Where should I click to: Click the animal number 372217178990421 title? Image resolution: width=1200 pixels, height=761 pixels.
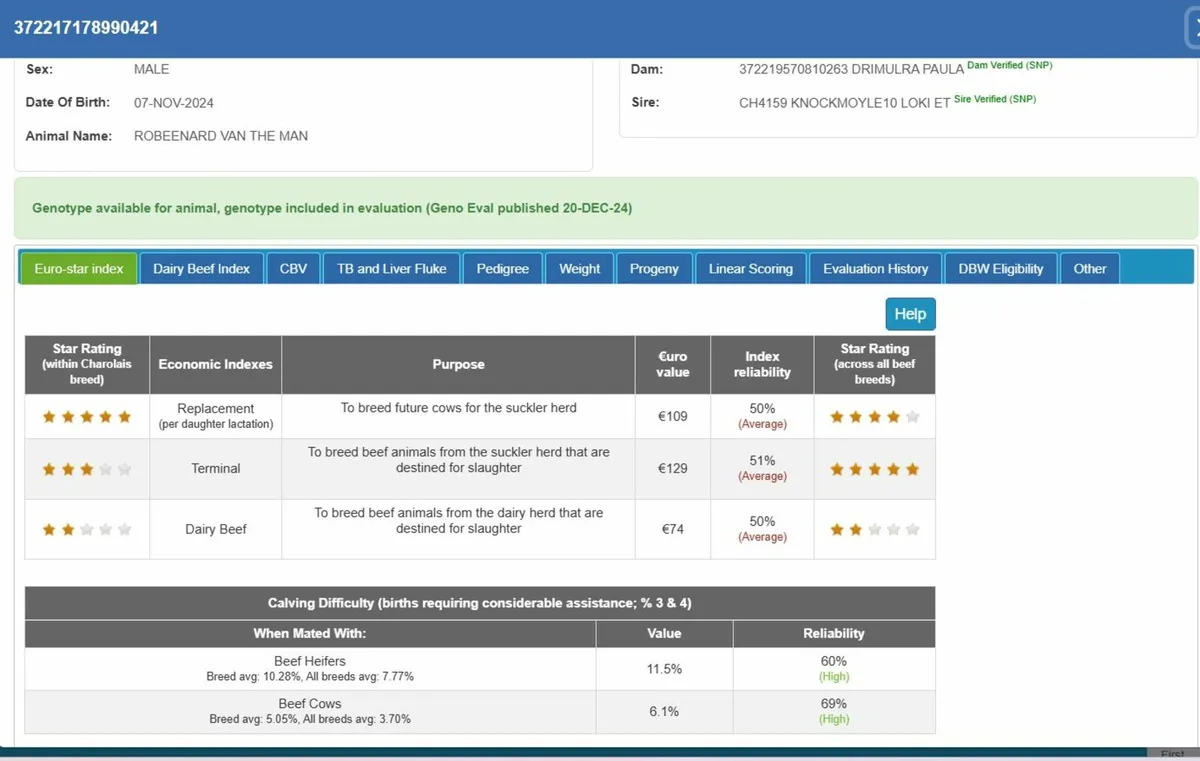click(86, 27)
